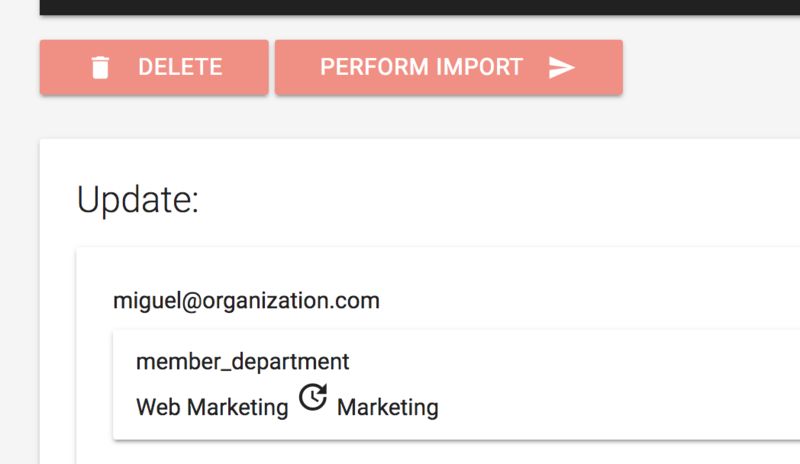
Task: Click the trash can icon
Action: [100, 68]
